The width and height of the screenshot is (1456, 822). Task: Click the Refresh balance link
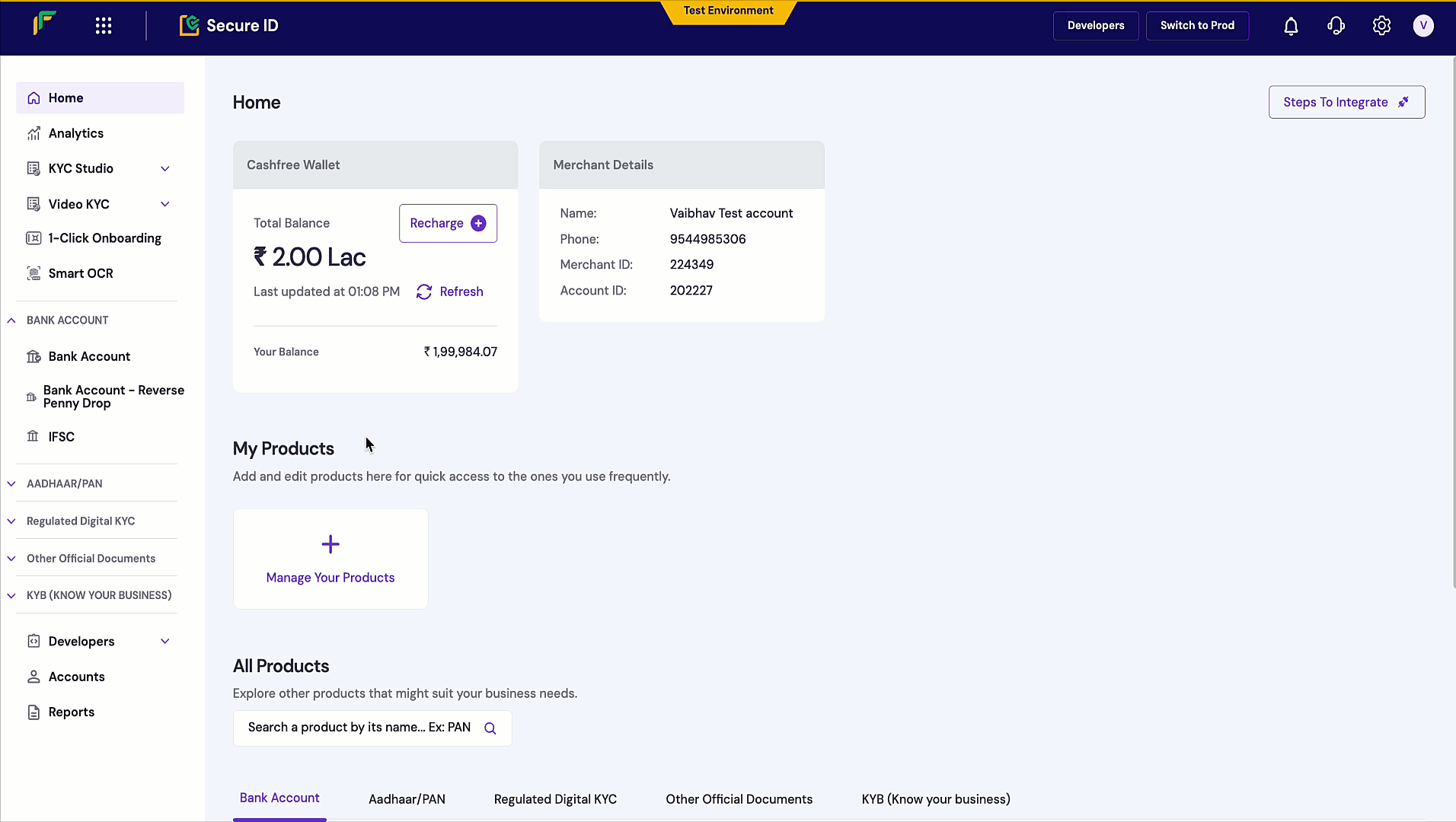(x=449, y=292)
